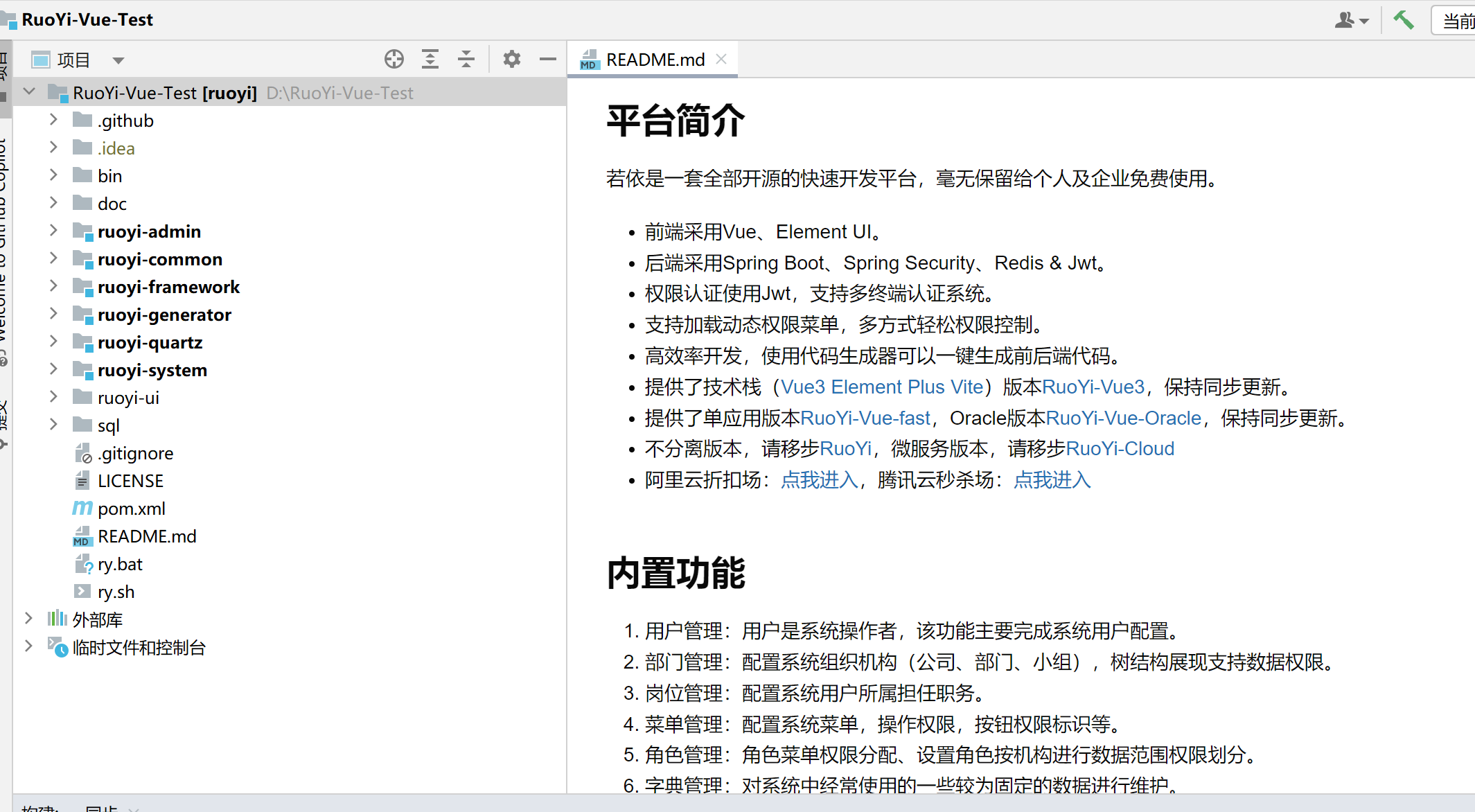This screenshot has height=812, width=1475.
Task: Click the locate/select opened file crosshair icon
Action: pyautogui.click(x=394, y=60)
